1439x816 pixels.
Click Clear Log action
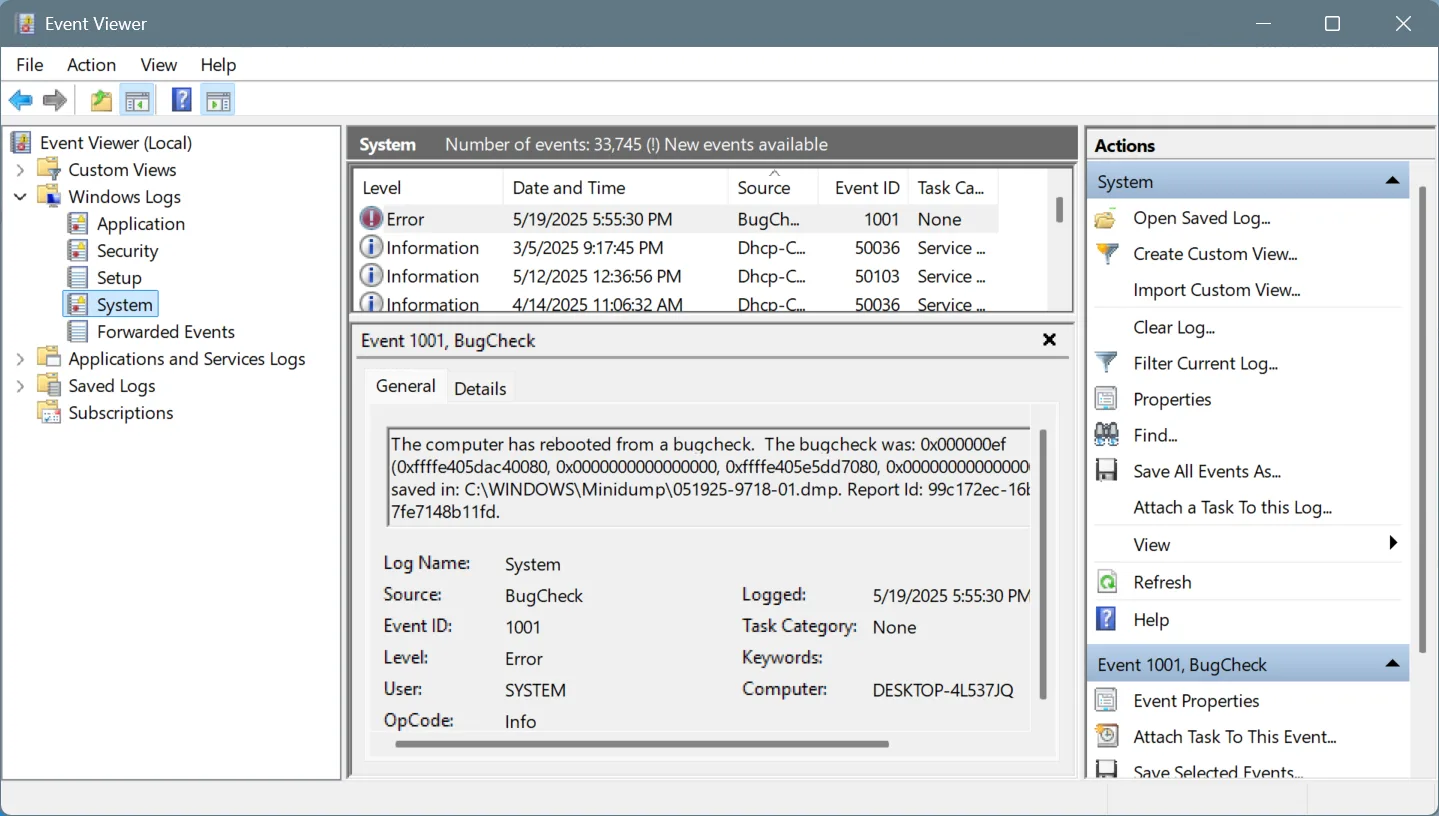click(x=1174, y=327)
